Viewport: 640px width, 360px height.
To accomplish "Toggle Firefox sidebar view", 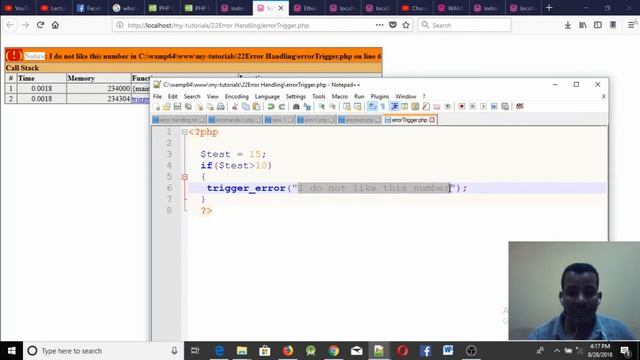I will (598, 25).
